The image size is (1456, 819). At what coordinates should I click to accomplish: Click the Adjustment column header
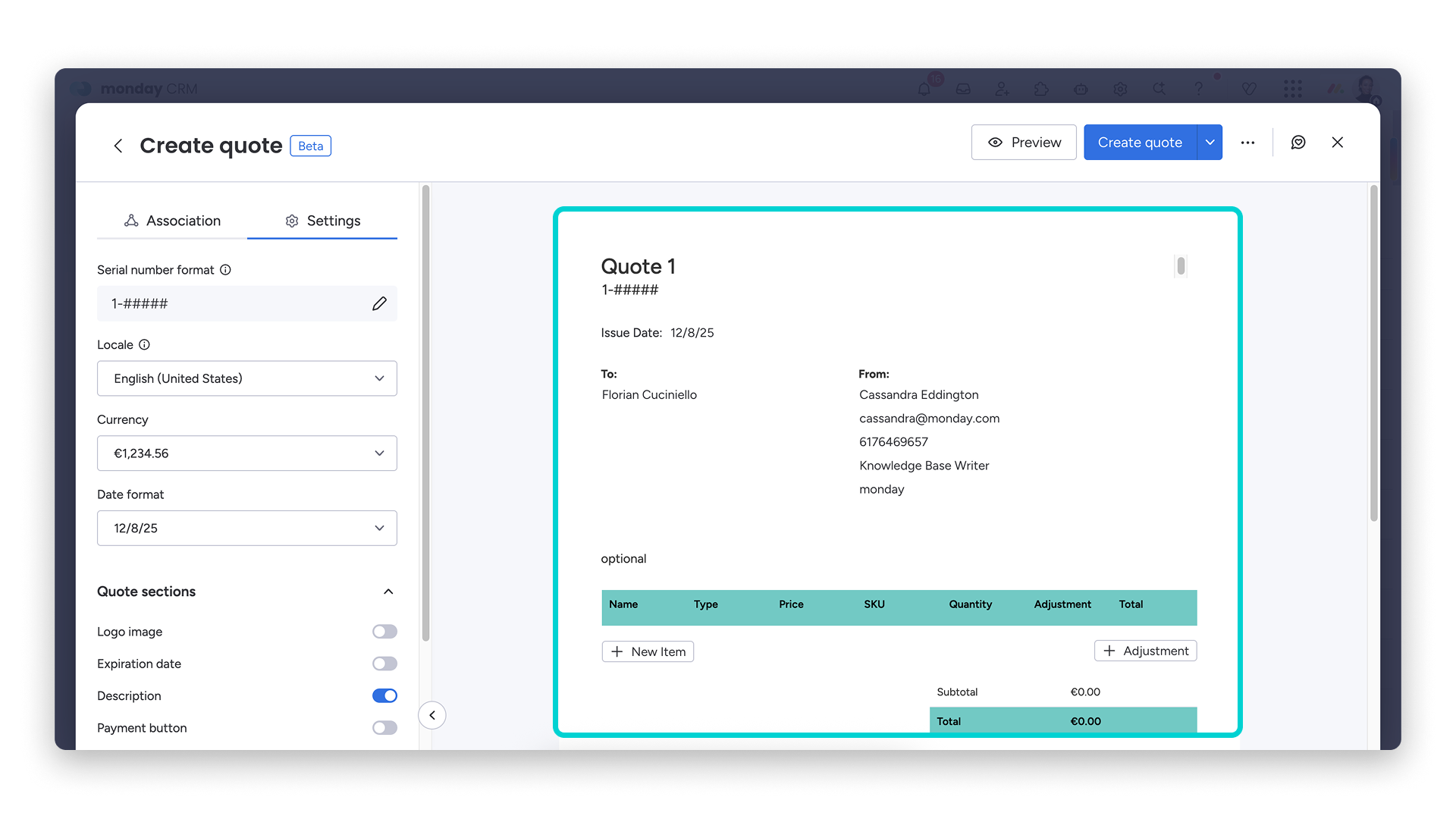point(1062,604)
